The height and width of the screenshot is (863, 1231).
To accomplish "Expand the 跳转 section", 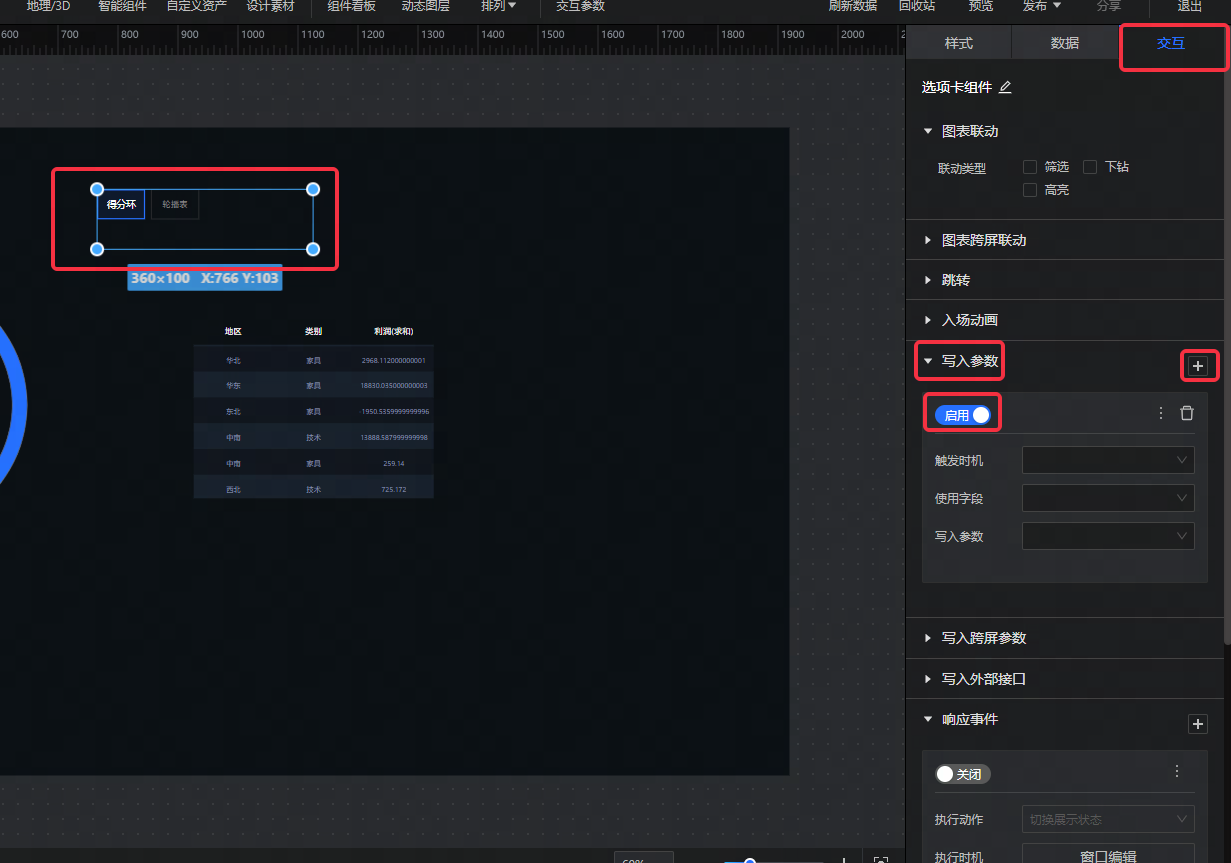I will click(928, 280).
